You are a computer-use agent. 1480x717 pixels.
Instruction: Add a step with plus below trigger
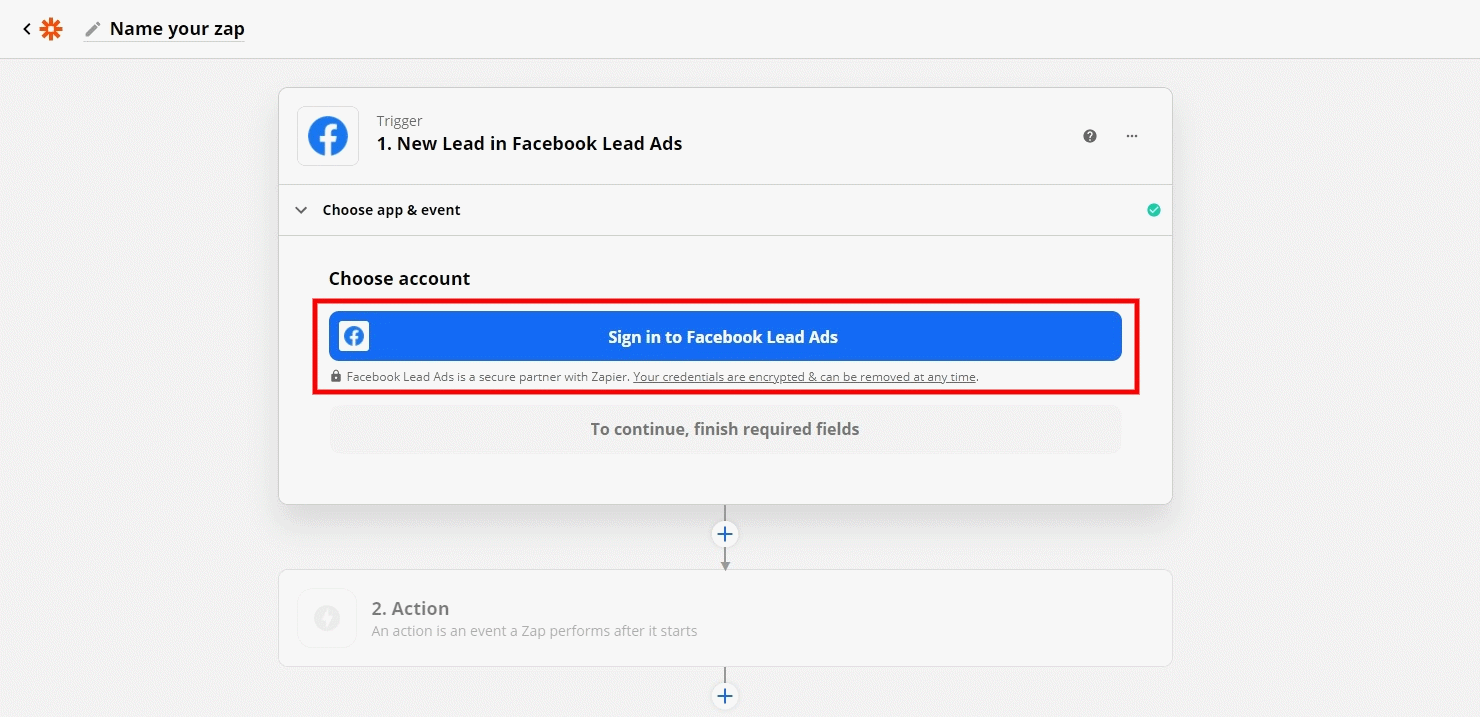point(725,534)
